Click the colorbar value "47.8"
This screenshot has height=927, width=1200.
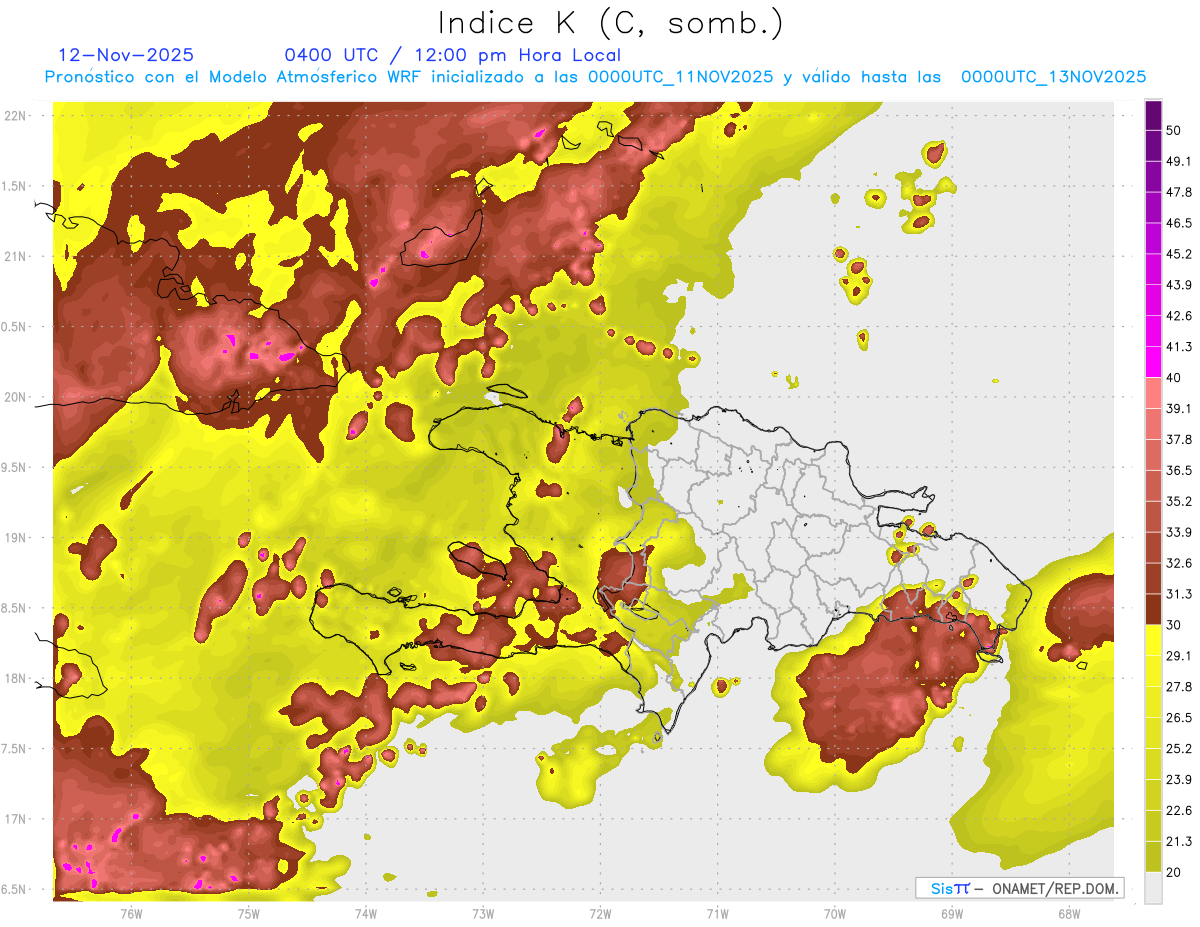[x=1180, y=192]
